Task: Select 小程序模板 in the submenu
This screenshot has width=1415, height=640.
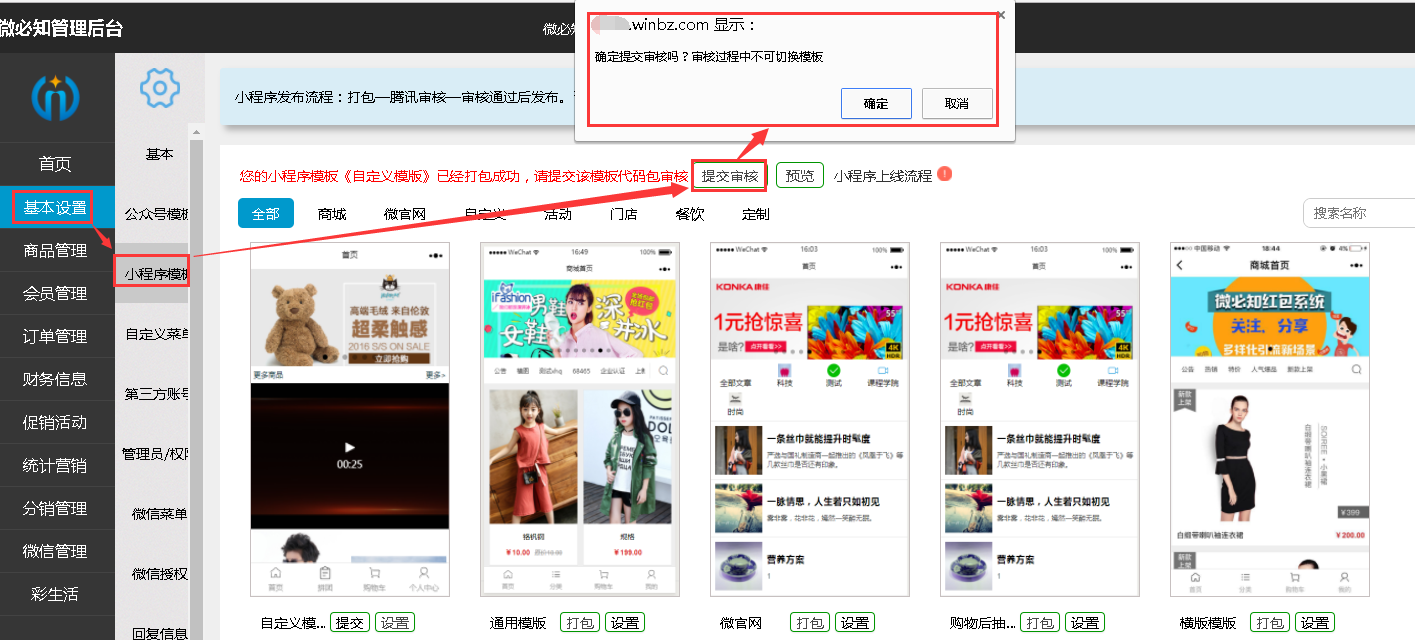Action: tap(153, 273)
